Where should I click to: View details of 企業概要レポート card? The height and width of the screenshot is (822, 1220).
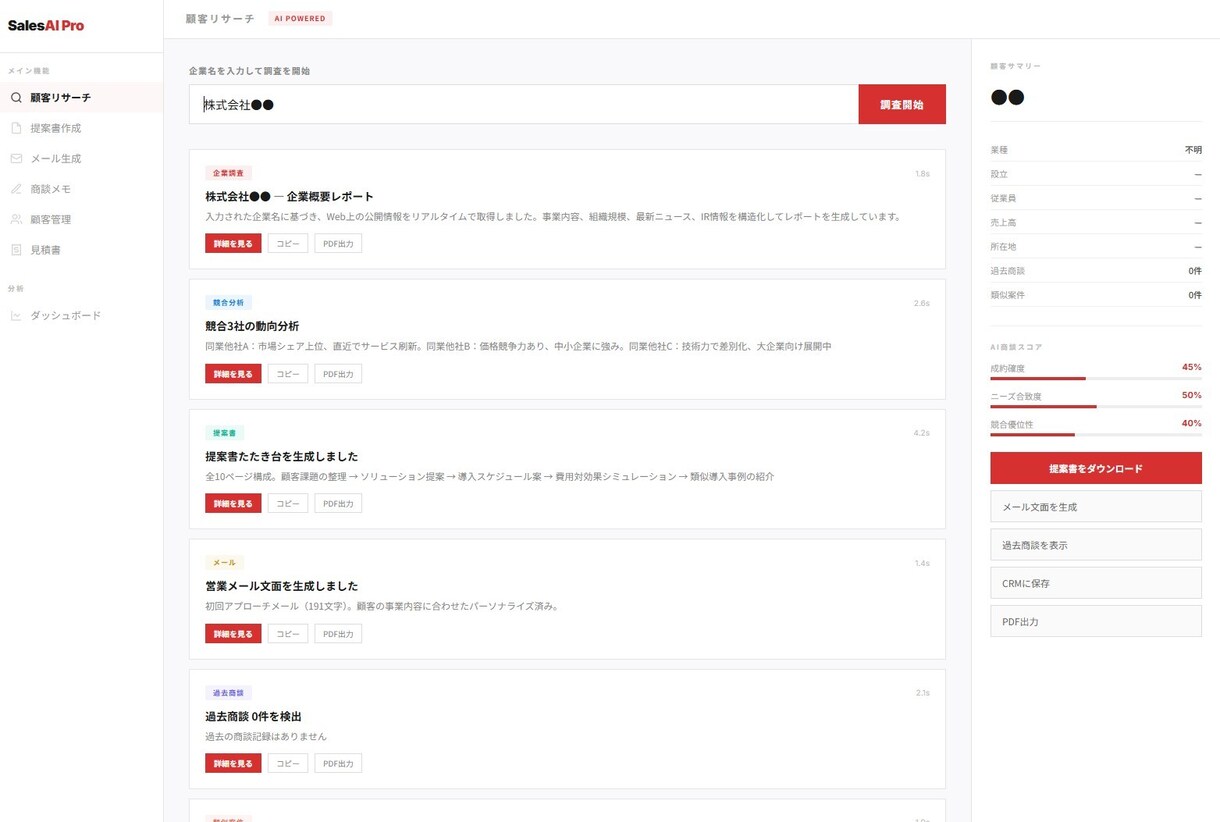(x=233, y=243)
